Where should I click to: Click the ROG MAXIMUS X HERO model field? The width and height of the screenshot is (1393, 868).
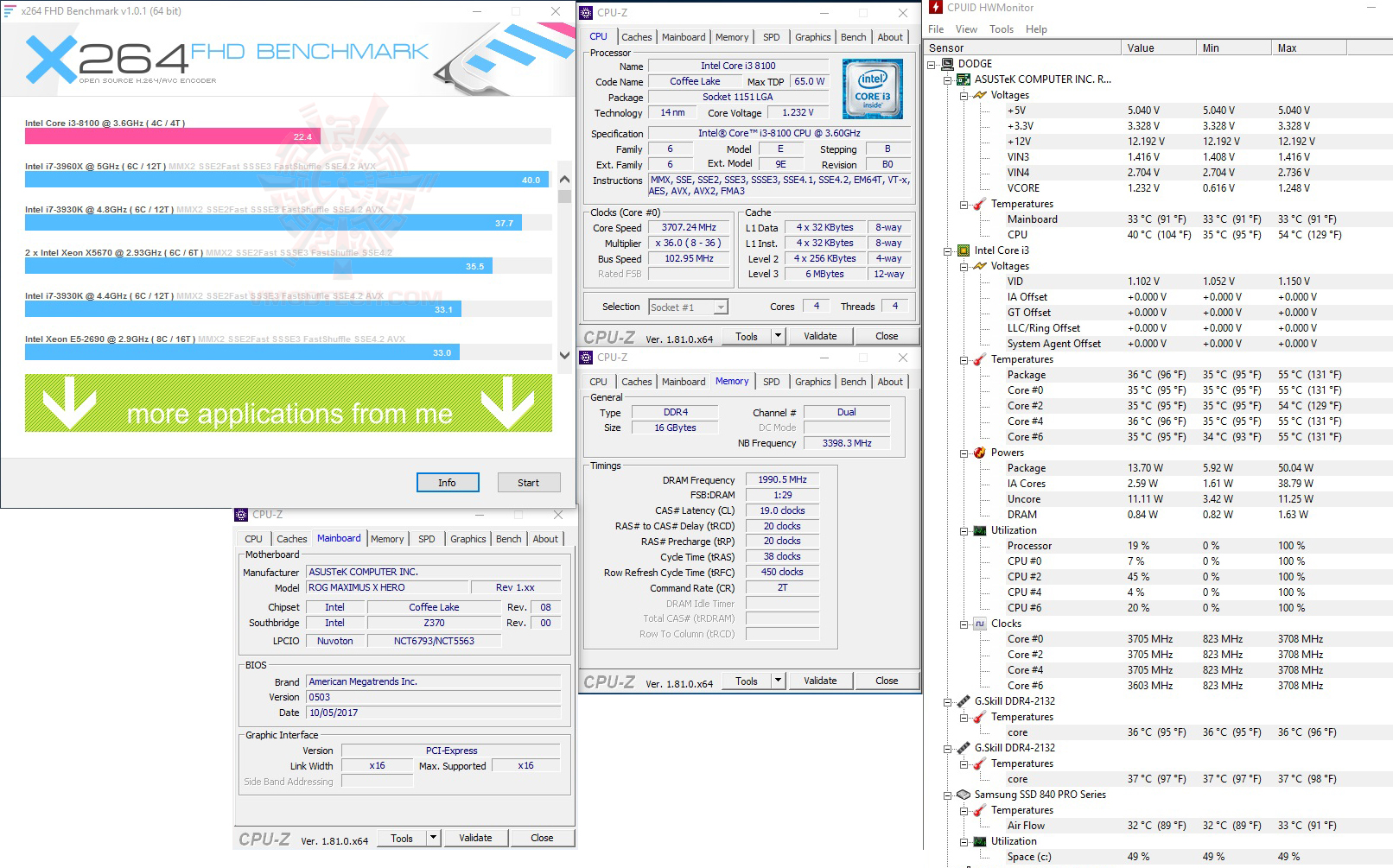point(386,587)
